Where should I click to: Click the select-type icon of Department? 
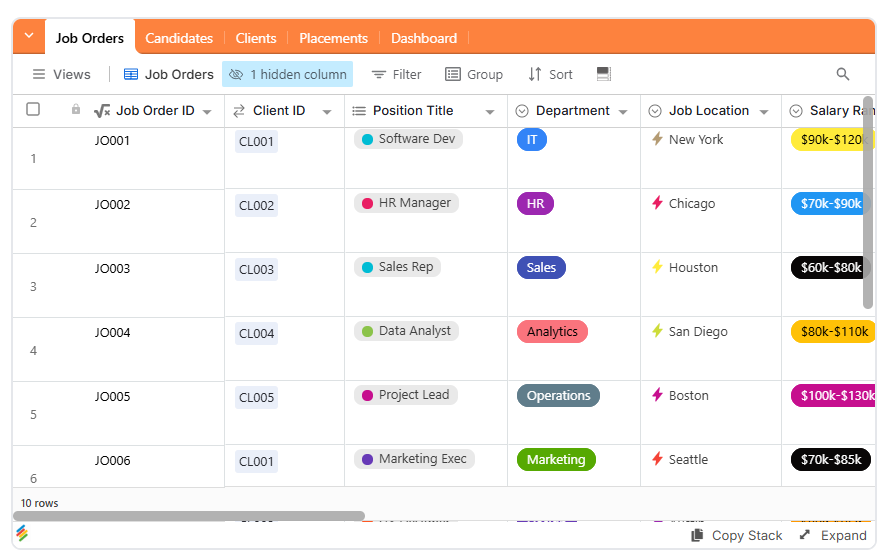522,111
